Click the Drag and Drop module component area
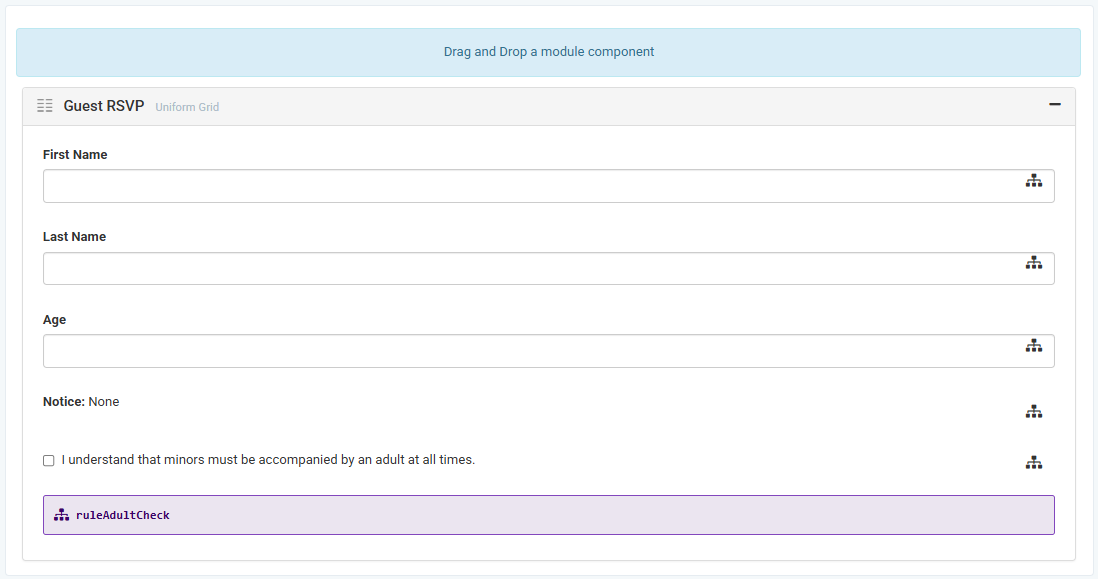The width and height of the screenshot is (1098, 579). click(x=548, y=52)
